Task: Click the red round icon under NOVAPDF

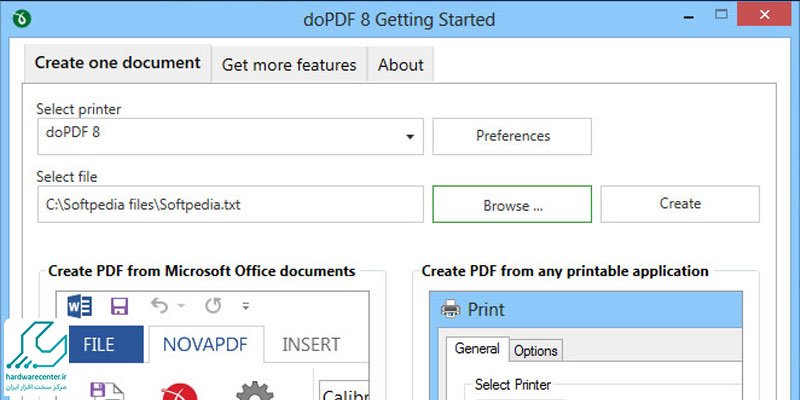Action: click(x=179, y=392)
